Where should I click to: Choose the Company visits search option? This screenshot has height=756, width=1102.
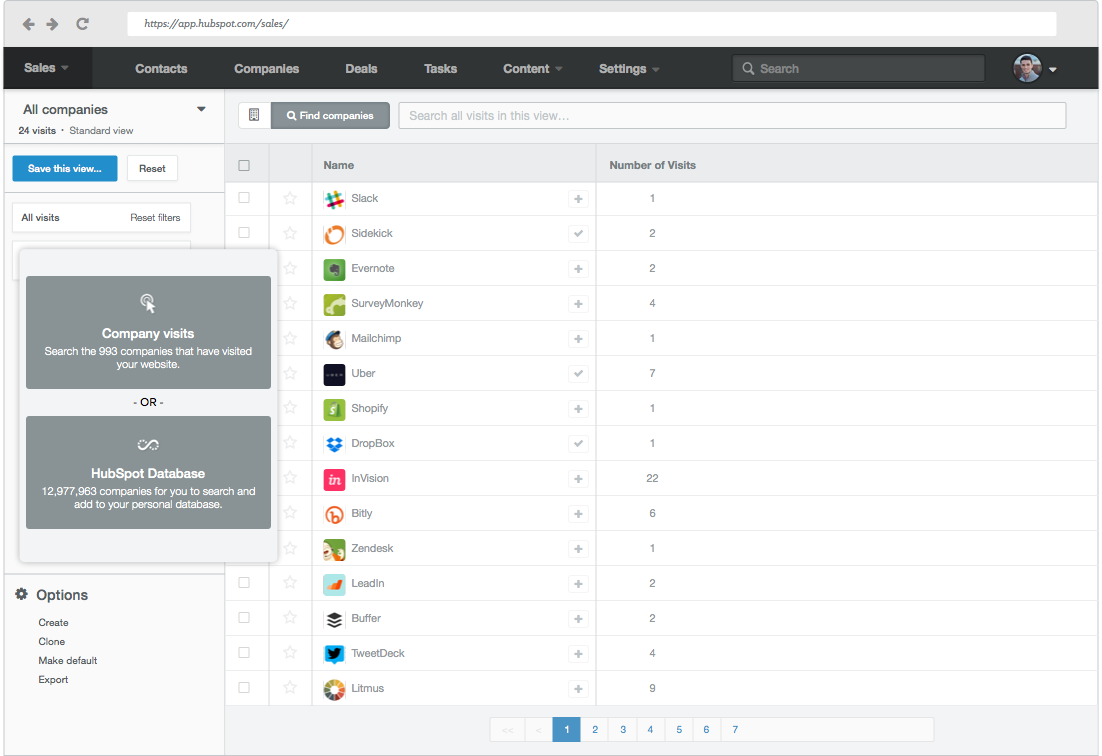pos(148,332)
